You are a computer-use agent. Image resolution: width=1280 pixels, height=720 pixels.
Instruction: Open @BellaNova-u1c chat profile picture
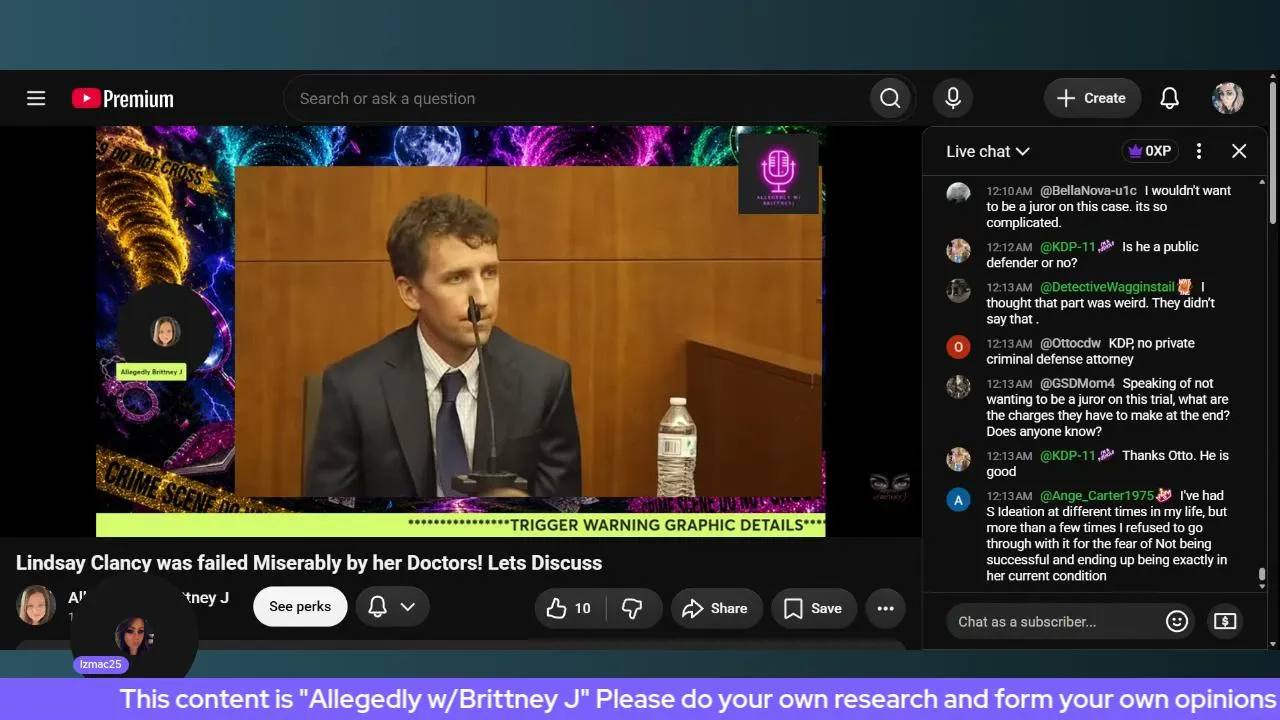(x=958, y=194)
